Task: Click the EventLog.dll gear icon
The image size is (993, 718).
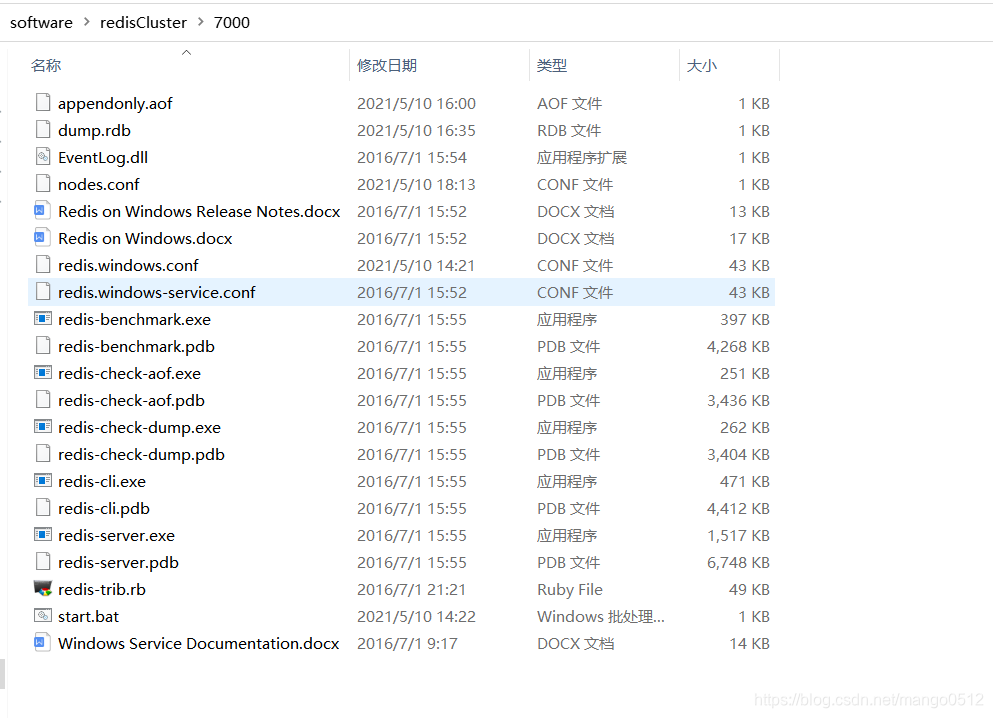Action: click(42, 156)
